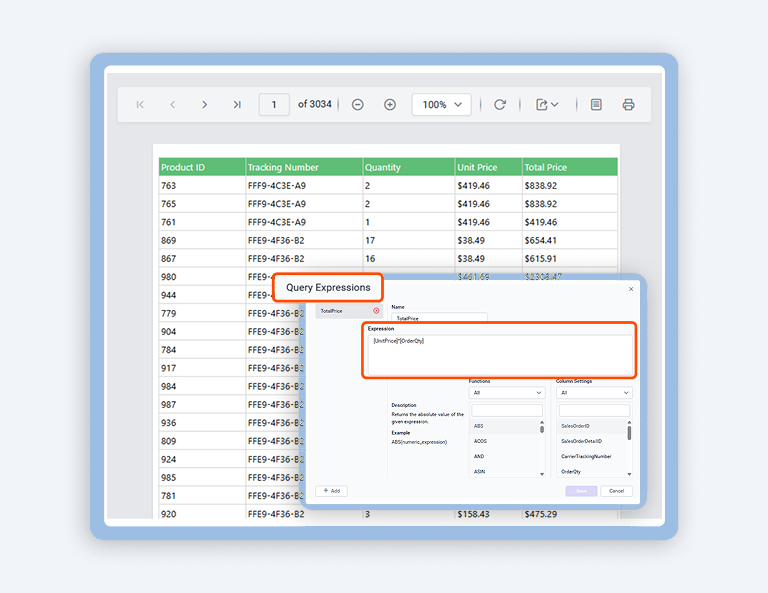768x593 pixels.
Task: Go to first page of report
Action: pos(140,104)
